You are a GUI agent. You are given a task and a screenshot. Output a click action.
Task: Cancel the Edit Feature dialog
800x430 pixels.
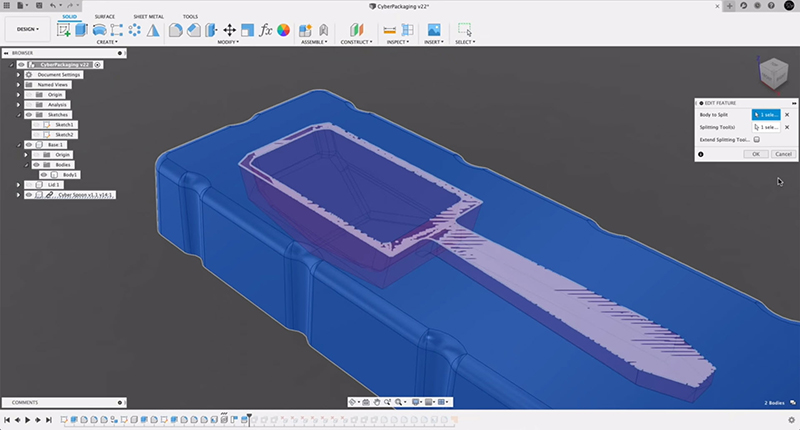point(783,154)
